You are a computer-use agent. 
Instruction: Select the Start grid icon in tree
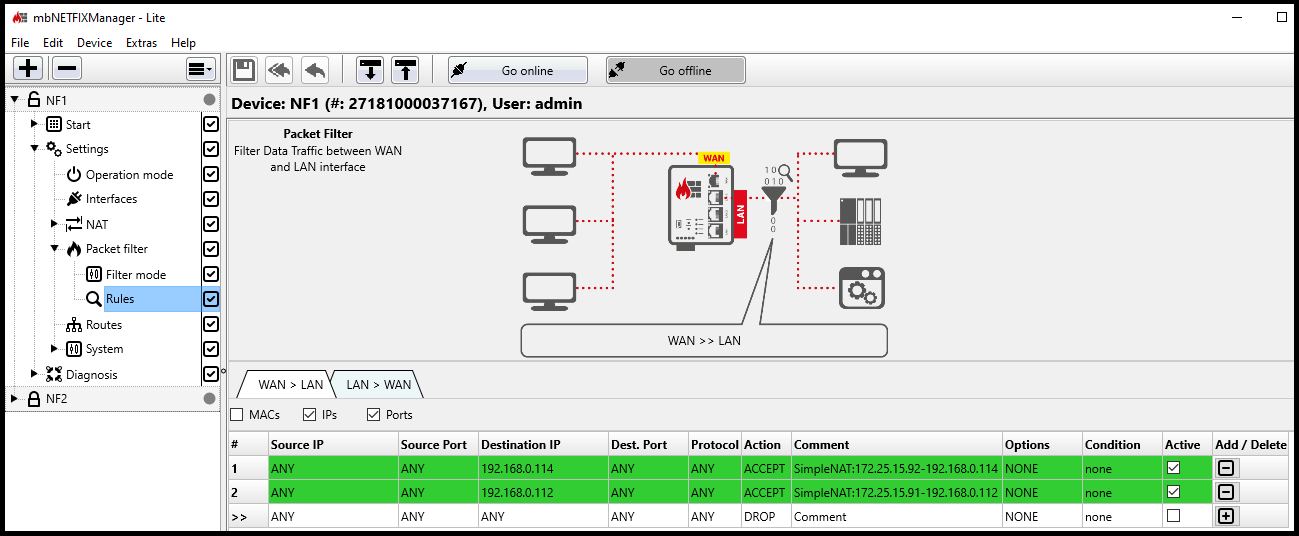coord(54,124)
